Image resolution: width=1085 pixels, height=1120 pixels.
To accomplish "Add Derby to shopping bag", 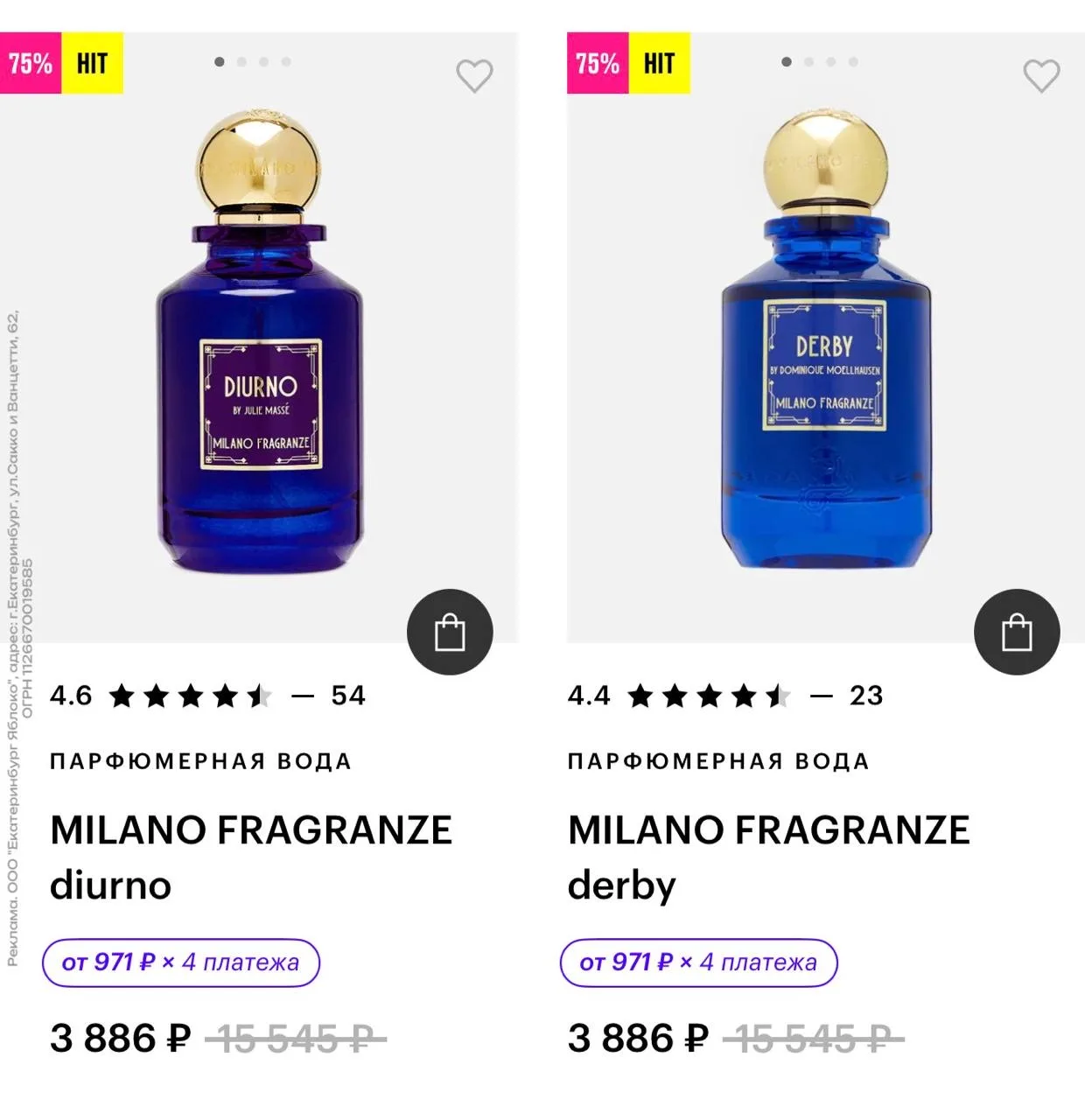I will pos(1017,632).
